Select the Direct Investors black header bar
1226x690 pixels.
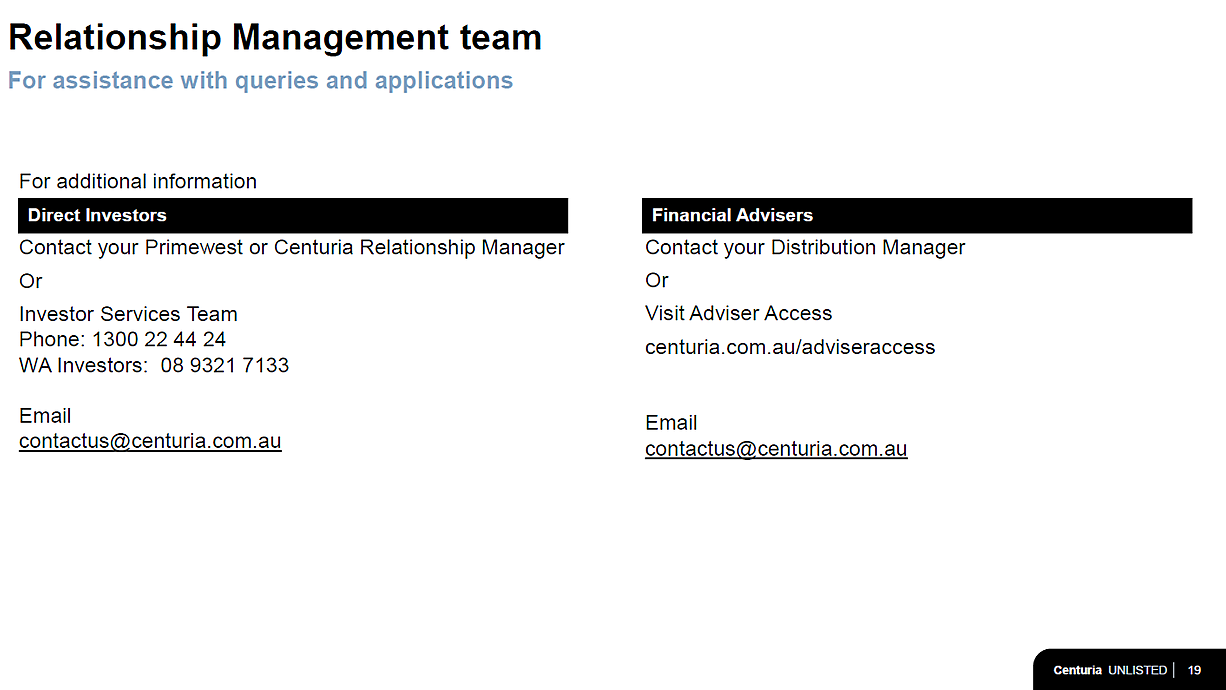(293, 215)
